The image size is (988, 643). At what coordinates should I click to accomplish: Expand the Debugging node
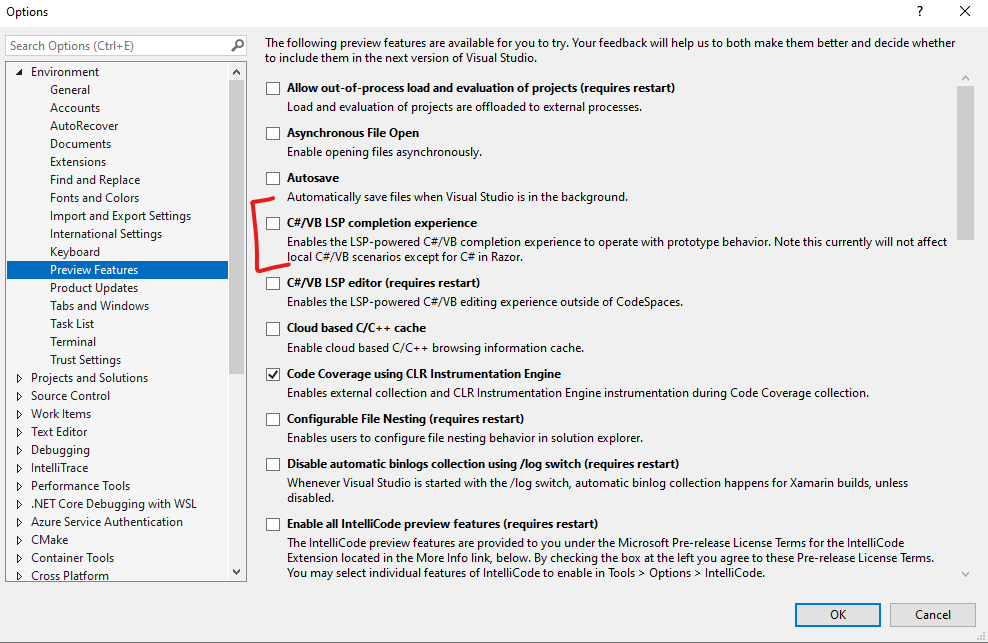[19, 450]
